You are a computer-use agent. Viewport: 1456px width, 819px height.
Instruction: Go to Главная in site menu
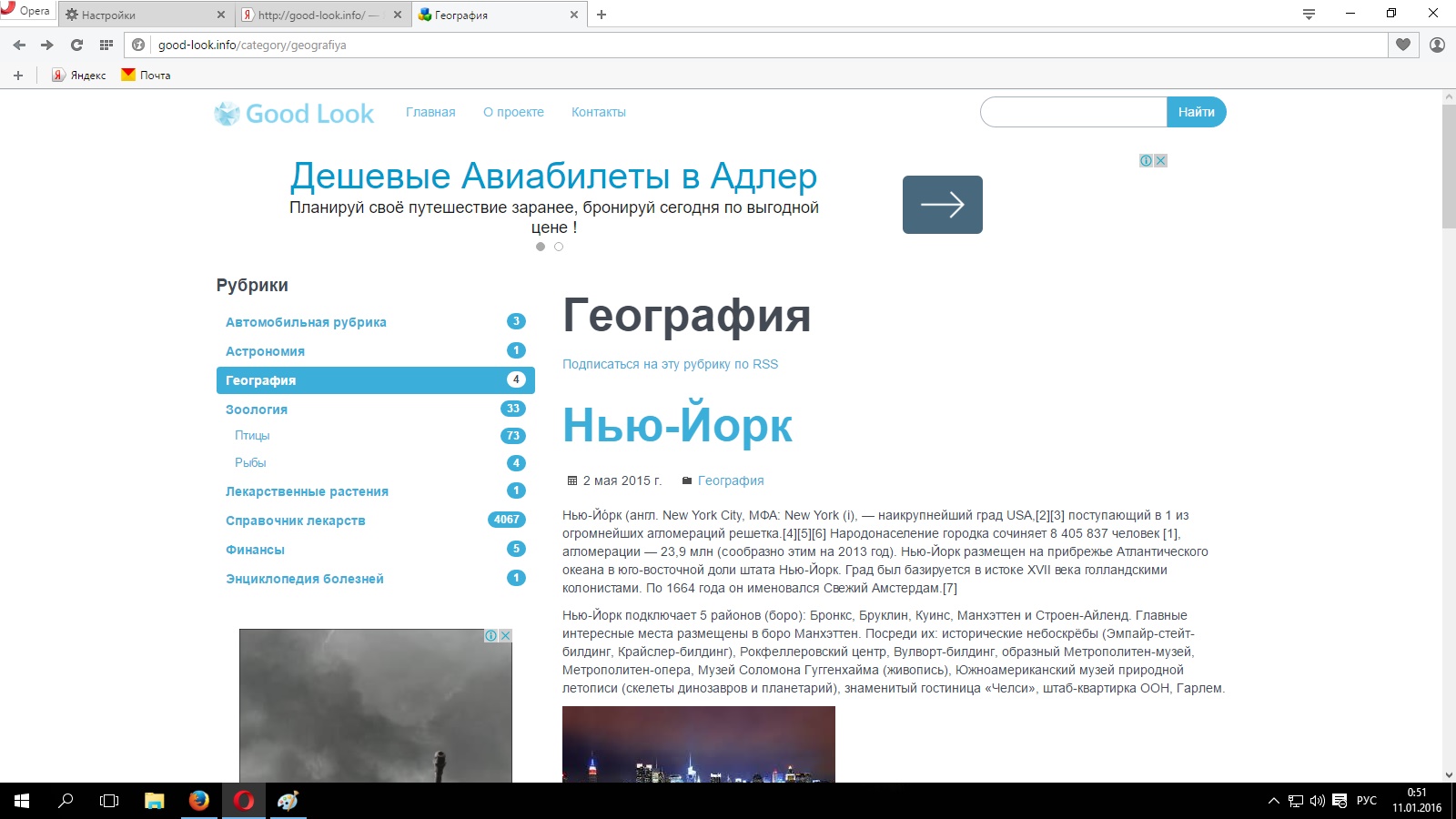point(430,112)
